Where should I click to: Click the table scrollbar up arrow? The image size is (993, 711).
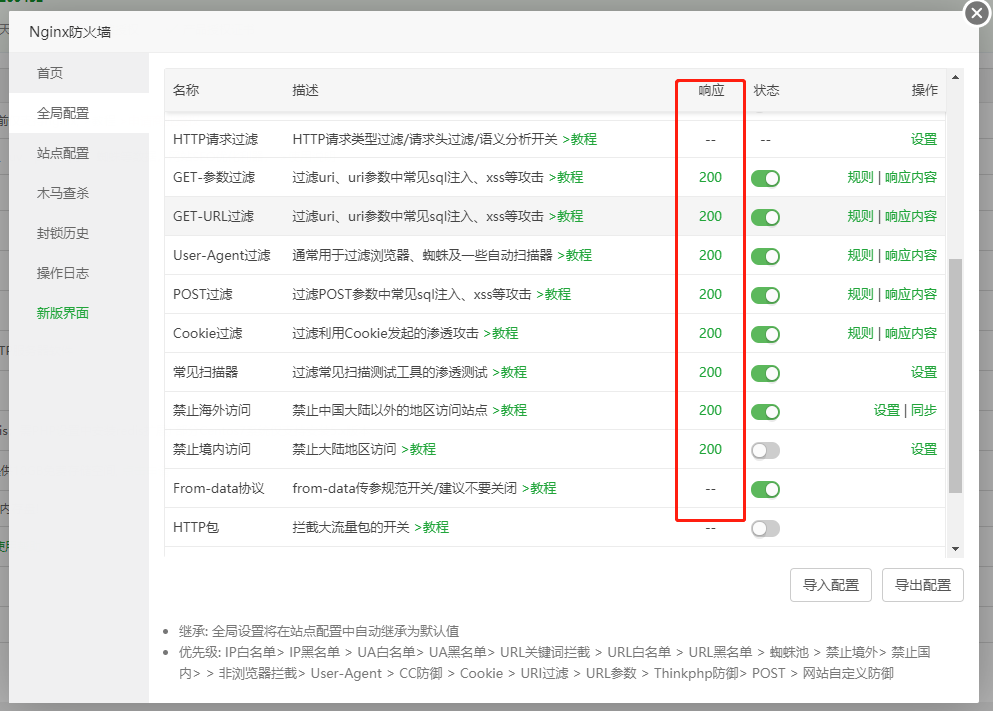pyautogui.click(x=956, y=77)
